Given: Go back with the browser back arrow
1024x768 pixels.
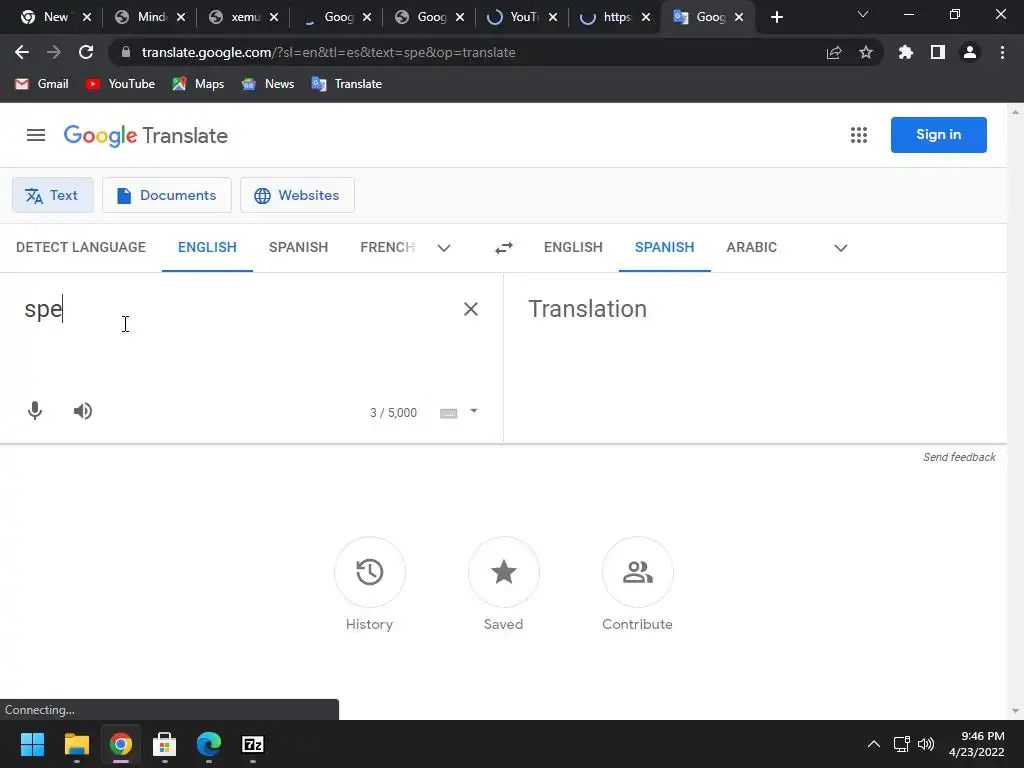Looking at the screenshot, I should 22,52.
